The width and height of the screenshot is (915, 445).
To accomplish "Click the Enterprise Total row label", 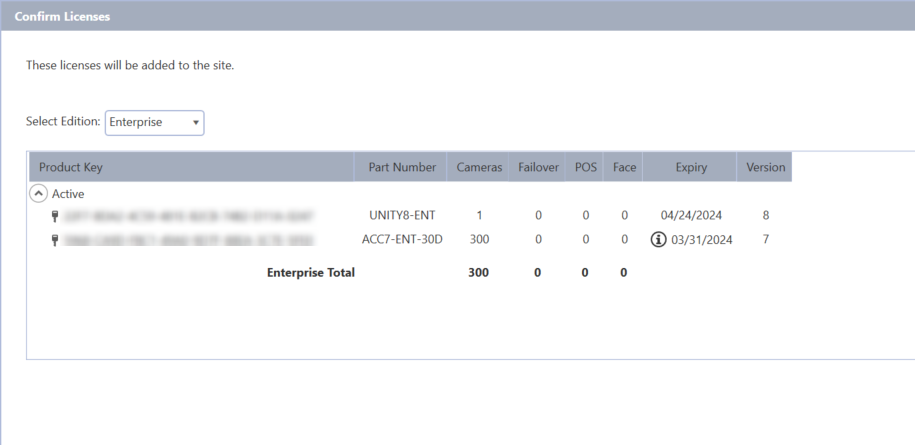I will tap(310, 272).
